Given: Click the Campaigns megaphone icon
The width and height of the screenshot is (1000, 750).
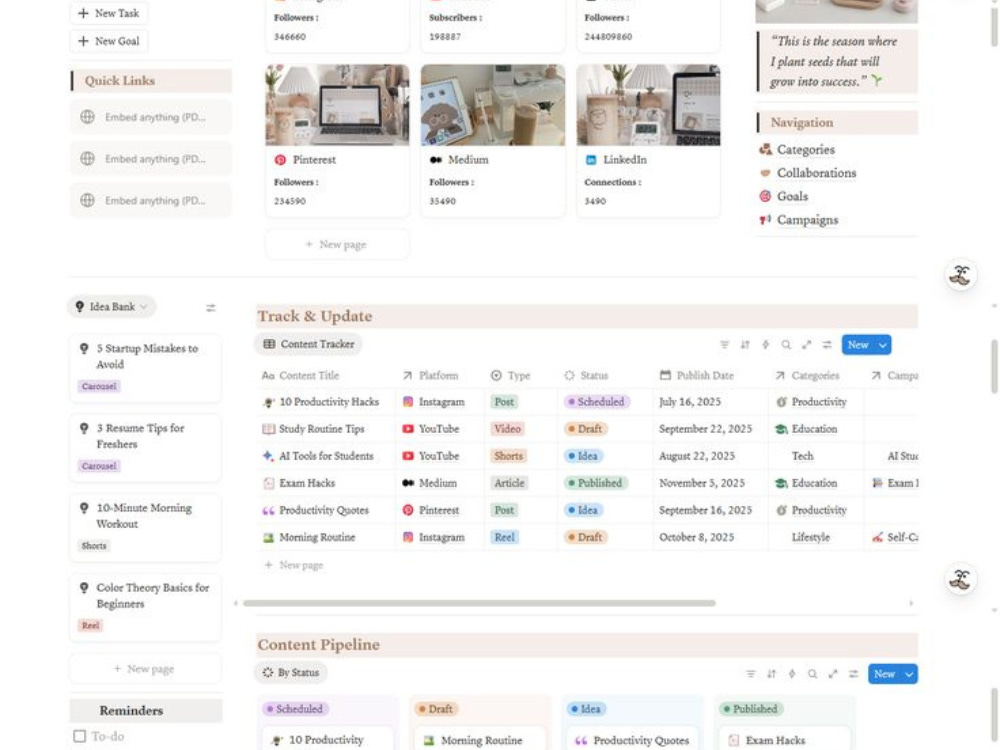Looking at the screenshot, I should click(765, 220).
